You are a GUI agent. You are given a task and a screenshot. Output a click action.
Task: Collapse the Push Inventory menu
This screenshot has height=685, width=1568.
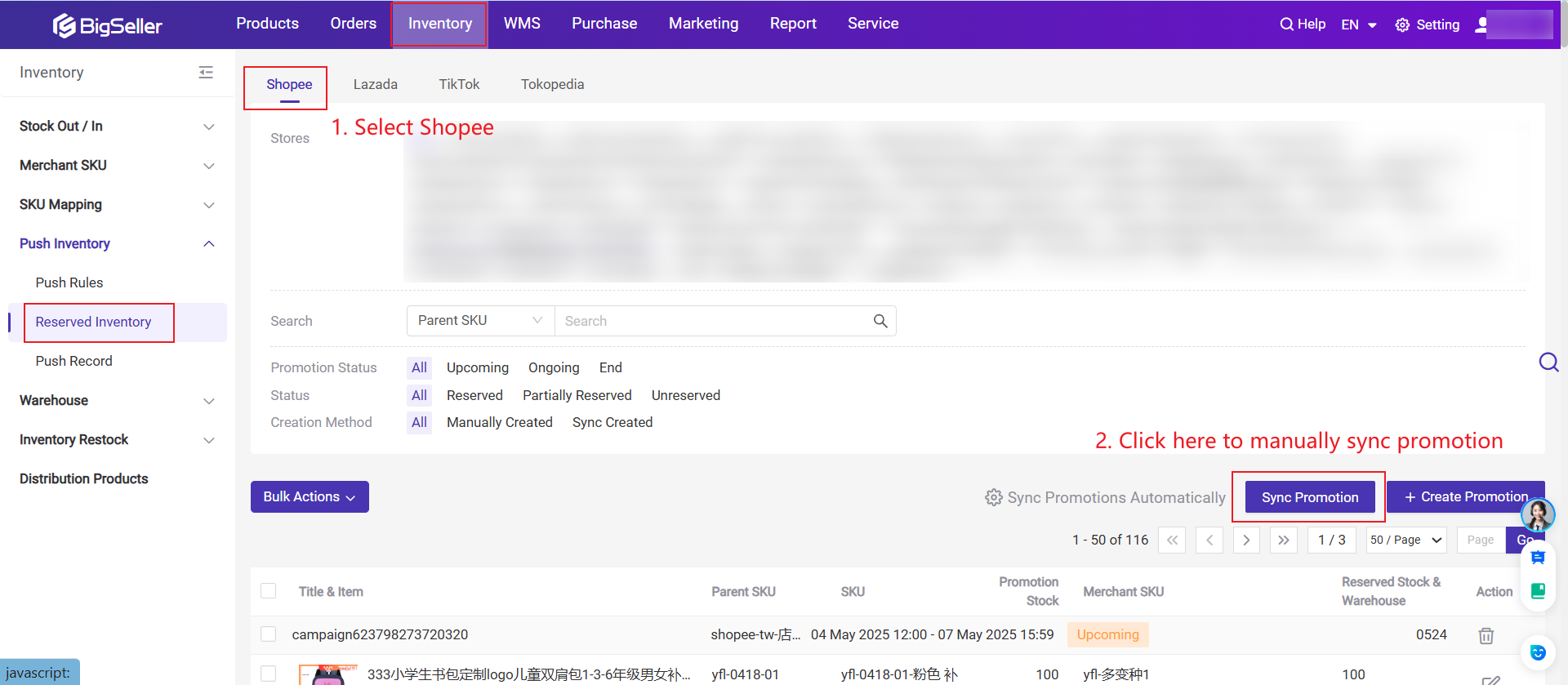[118, 243]
